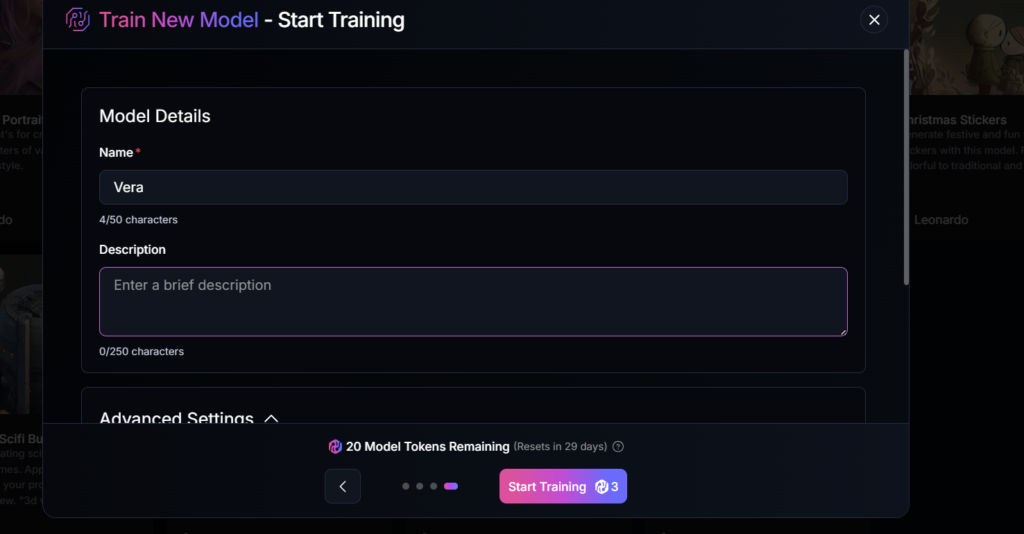1024x534 pixels.
Task: Click the model token icon in the footer
Action: [335, 447]
